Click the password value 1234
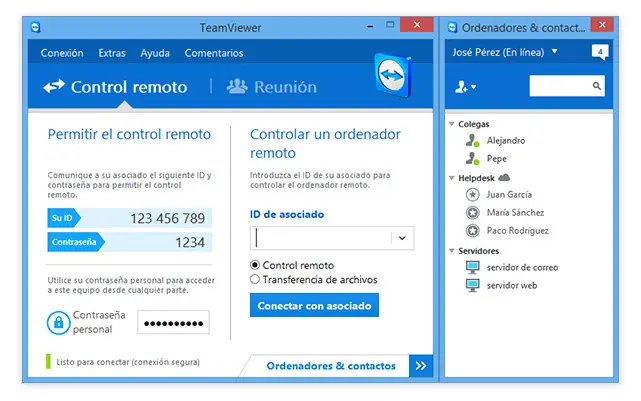The height and width of the screenshot is (401, 641). coord(190,242)
